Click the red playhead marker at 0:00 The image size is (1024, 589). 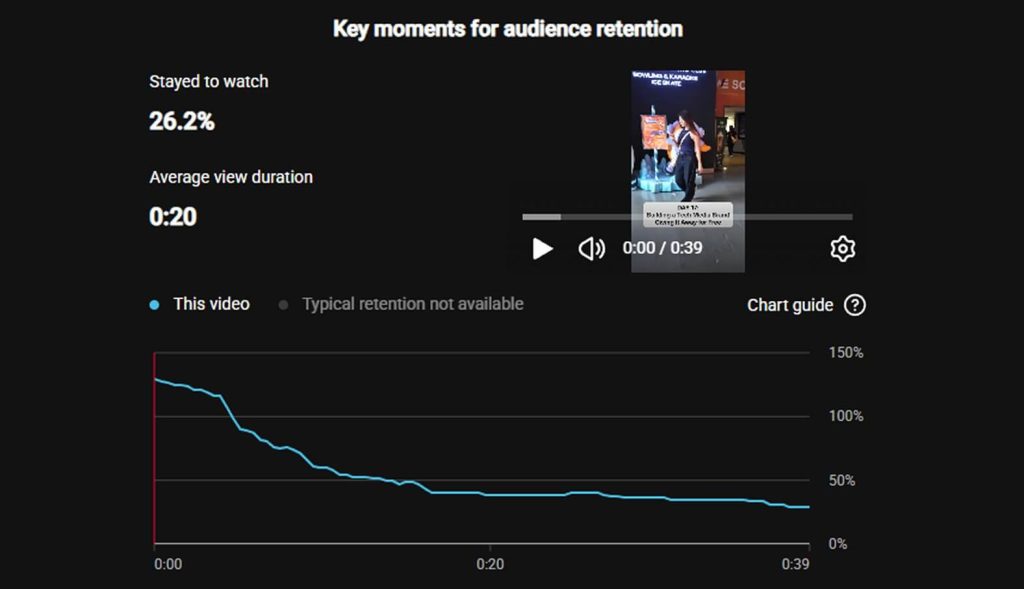[155, 448]
